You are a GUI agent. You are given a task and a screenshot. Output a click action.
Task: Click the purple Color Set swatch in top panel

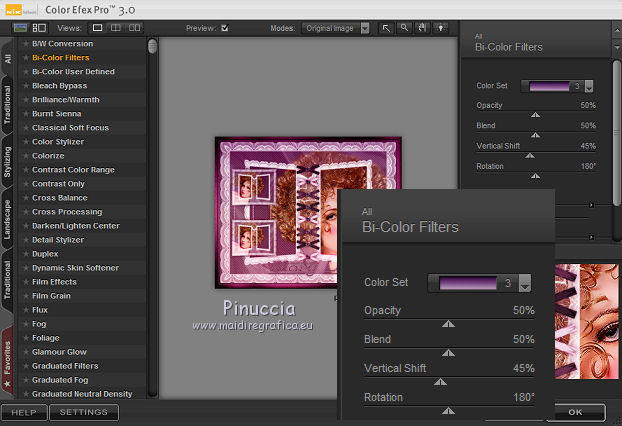[x=549, y=86]
